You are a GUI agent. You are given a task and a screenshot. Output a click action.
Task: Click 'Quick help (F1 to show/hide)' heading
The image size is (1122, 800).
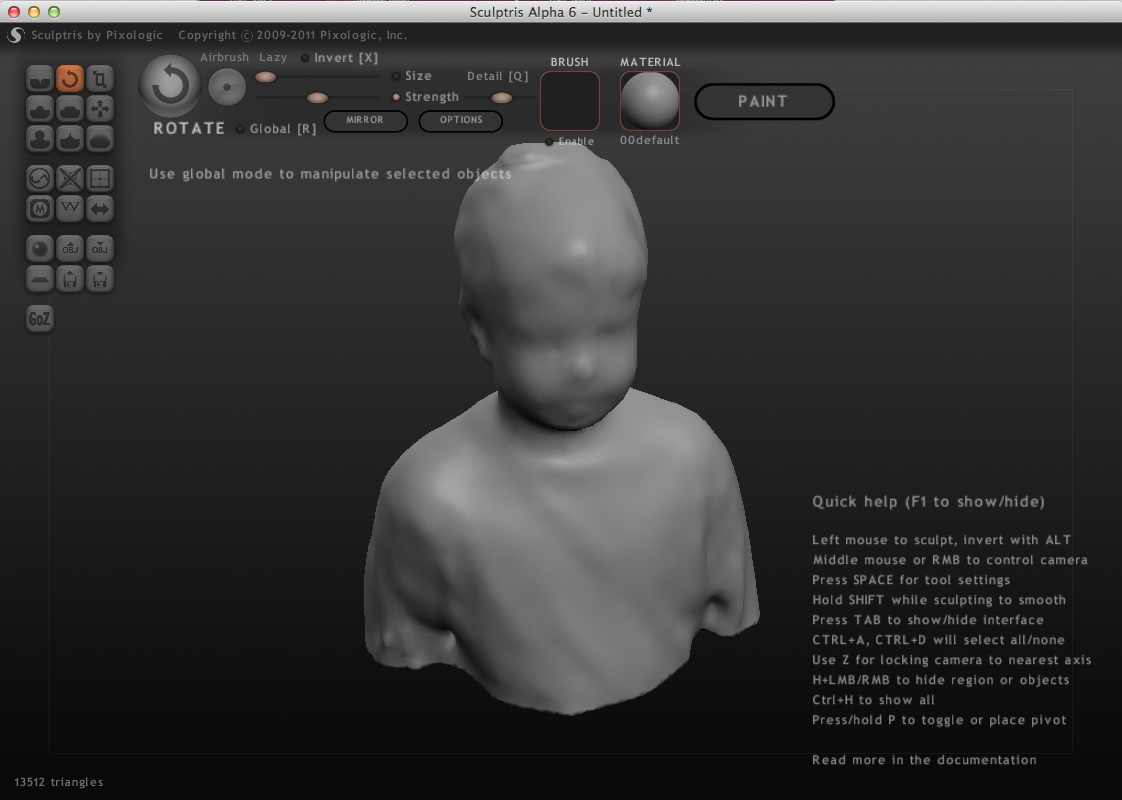[x=928, y=502]
